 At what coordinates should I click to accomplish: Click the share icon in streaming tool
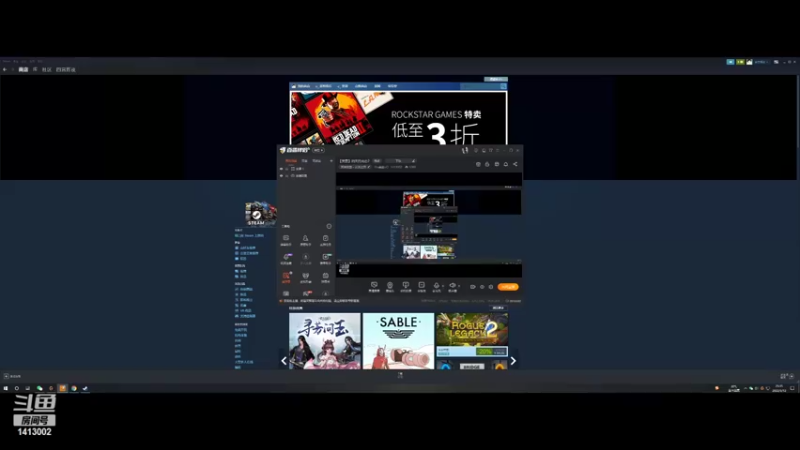tap(515, 164)
